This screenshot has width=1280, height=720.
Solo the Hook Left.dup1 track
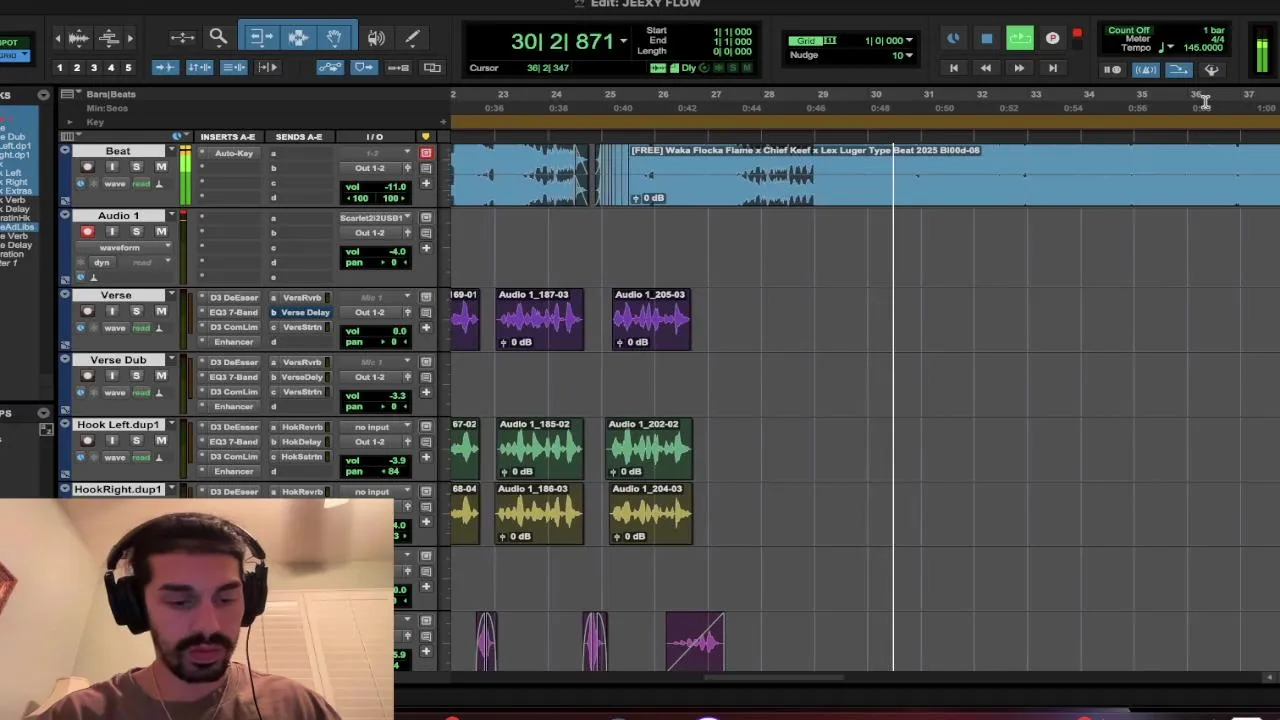pyautogui.click(x=136, y=441)
